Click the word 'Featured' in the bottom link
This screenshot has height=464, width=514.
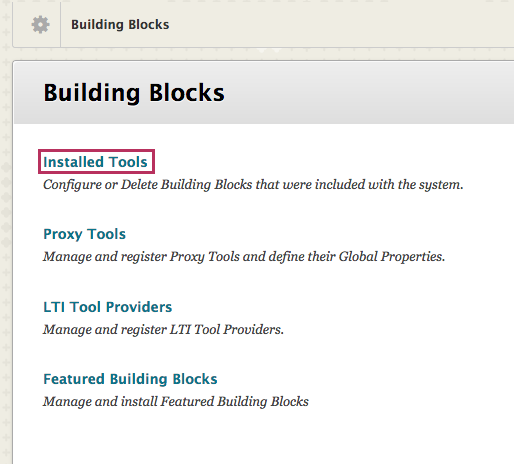tap(74, 379)
